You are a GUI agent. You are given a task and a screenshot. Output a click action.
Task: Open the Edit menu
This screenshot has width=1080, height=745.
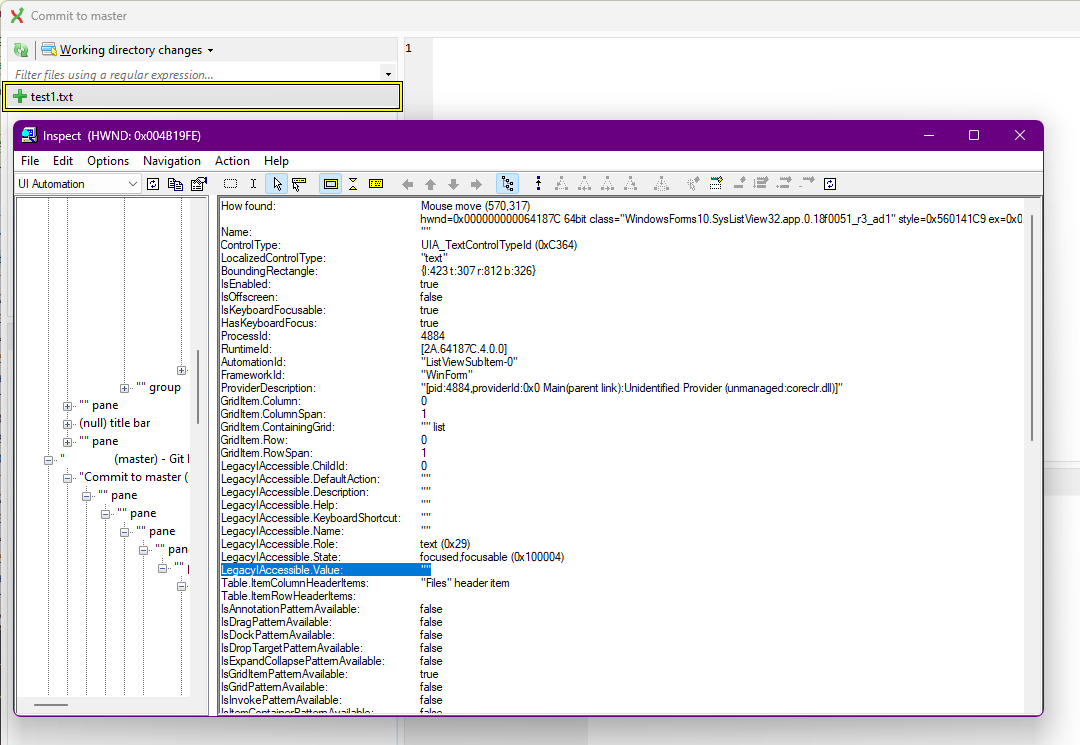(63, 160)
